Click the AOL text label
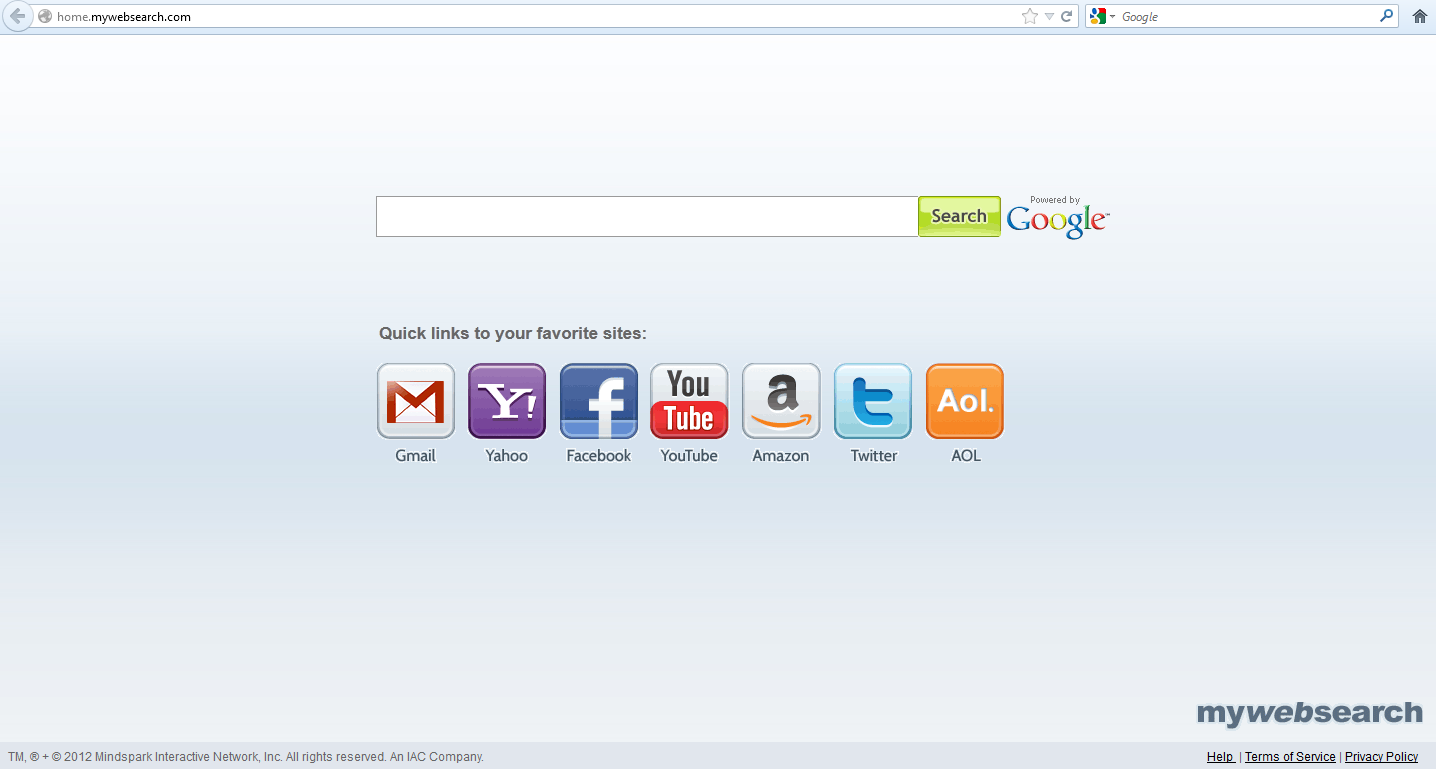The height and width of the screenshot is (769, 1436). (966, 456)
